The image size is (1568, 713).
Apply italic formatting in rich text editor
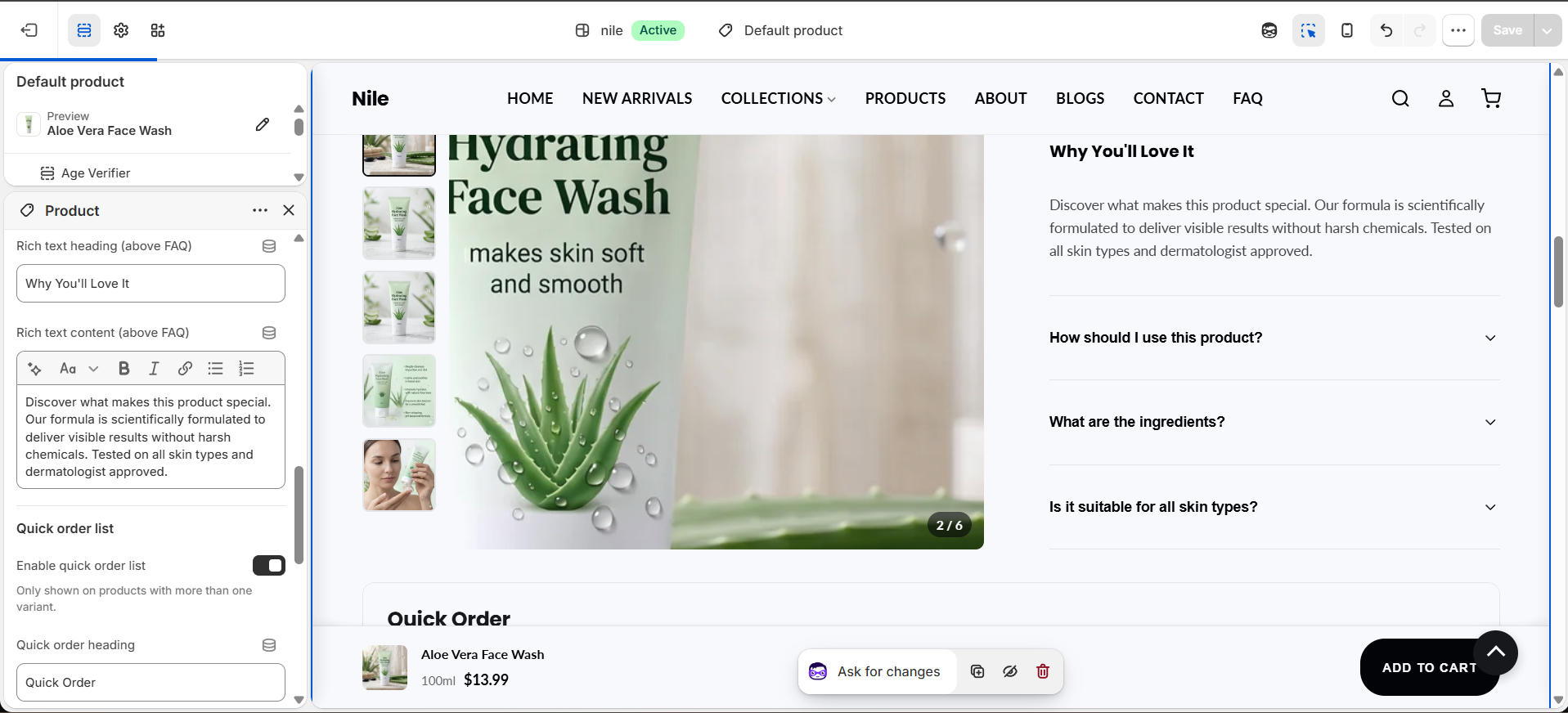click(x=154, y=369)
